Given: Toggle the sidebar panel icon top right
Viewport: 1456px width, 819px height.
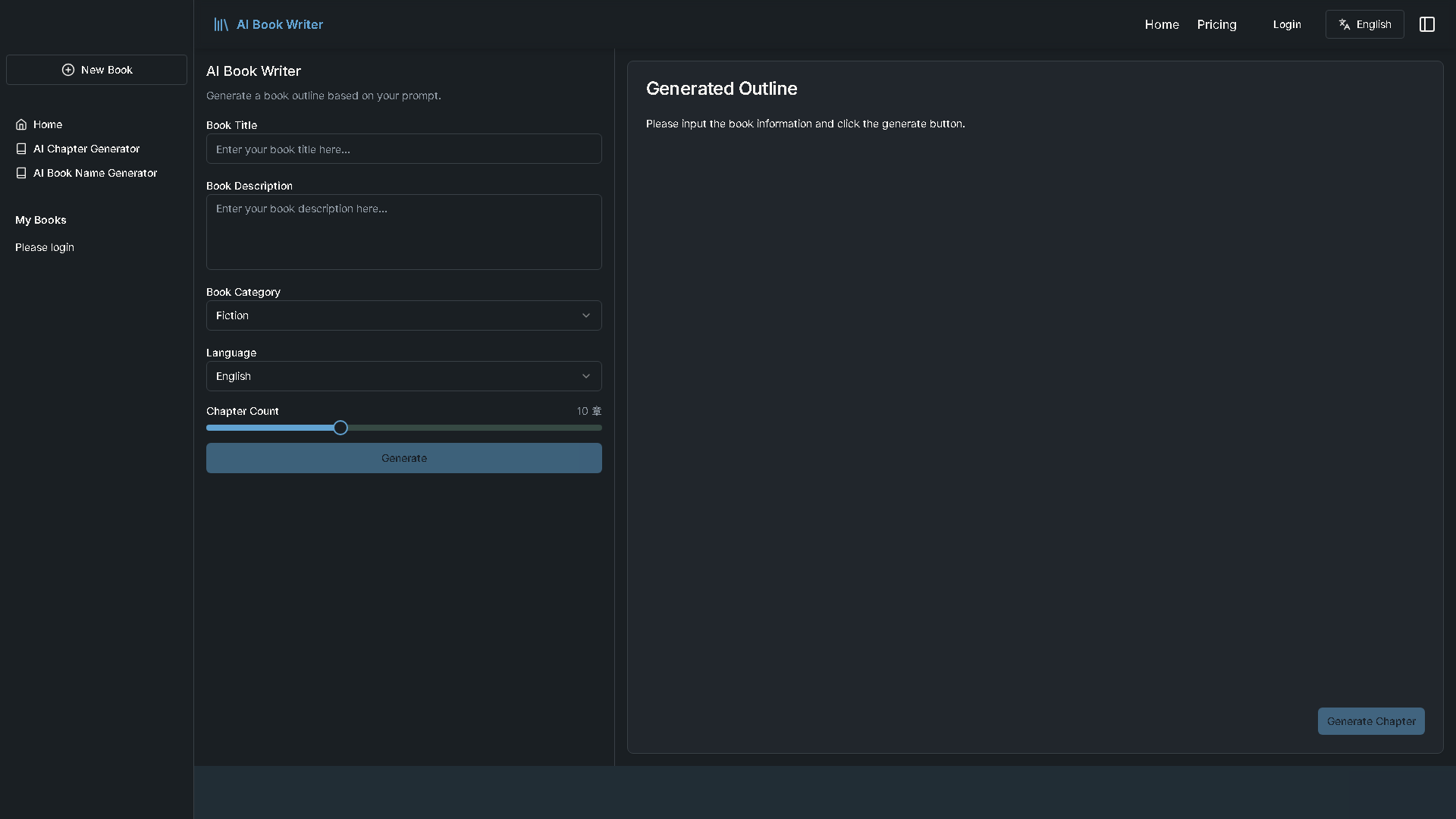Looking at the screenshot, I should pyautogui.click(x=1427, y=24).
